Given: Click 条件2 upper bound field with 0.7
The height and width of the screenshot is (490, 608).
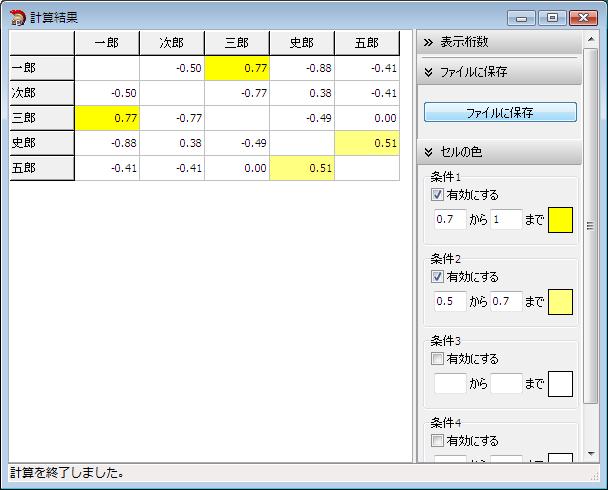Looking at the screenshot, I should click(506, 301).
